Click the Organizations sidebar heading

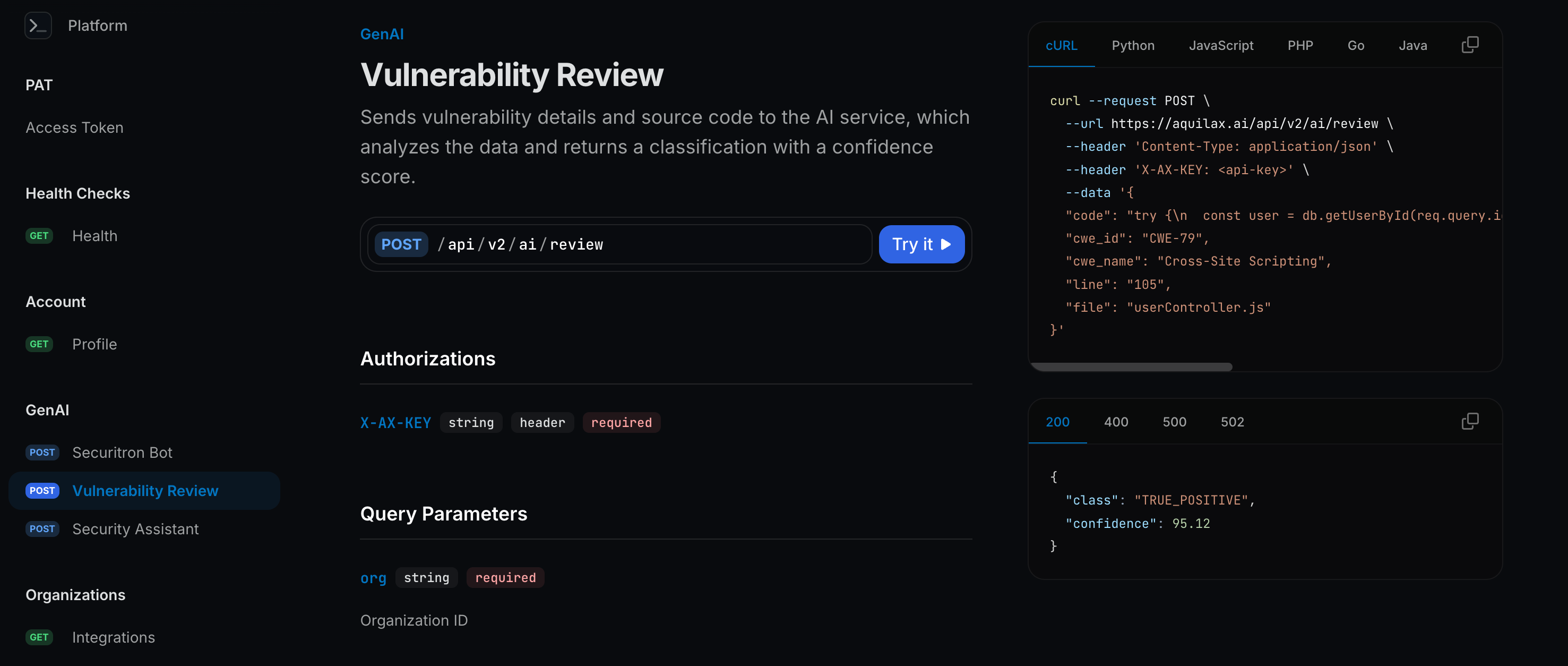(75, 595)
